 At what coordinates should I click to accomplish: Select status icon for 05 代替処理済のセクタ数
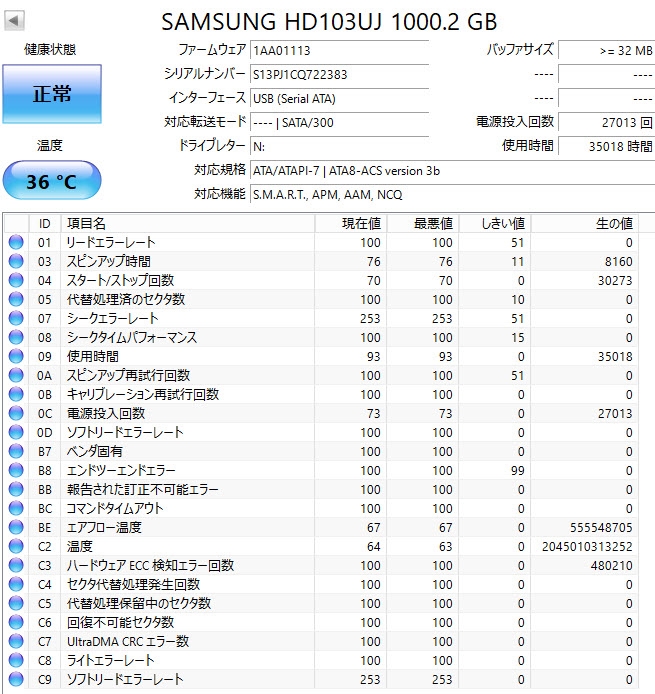[16, 299]
